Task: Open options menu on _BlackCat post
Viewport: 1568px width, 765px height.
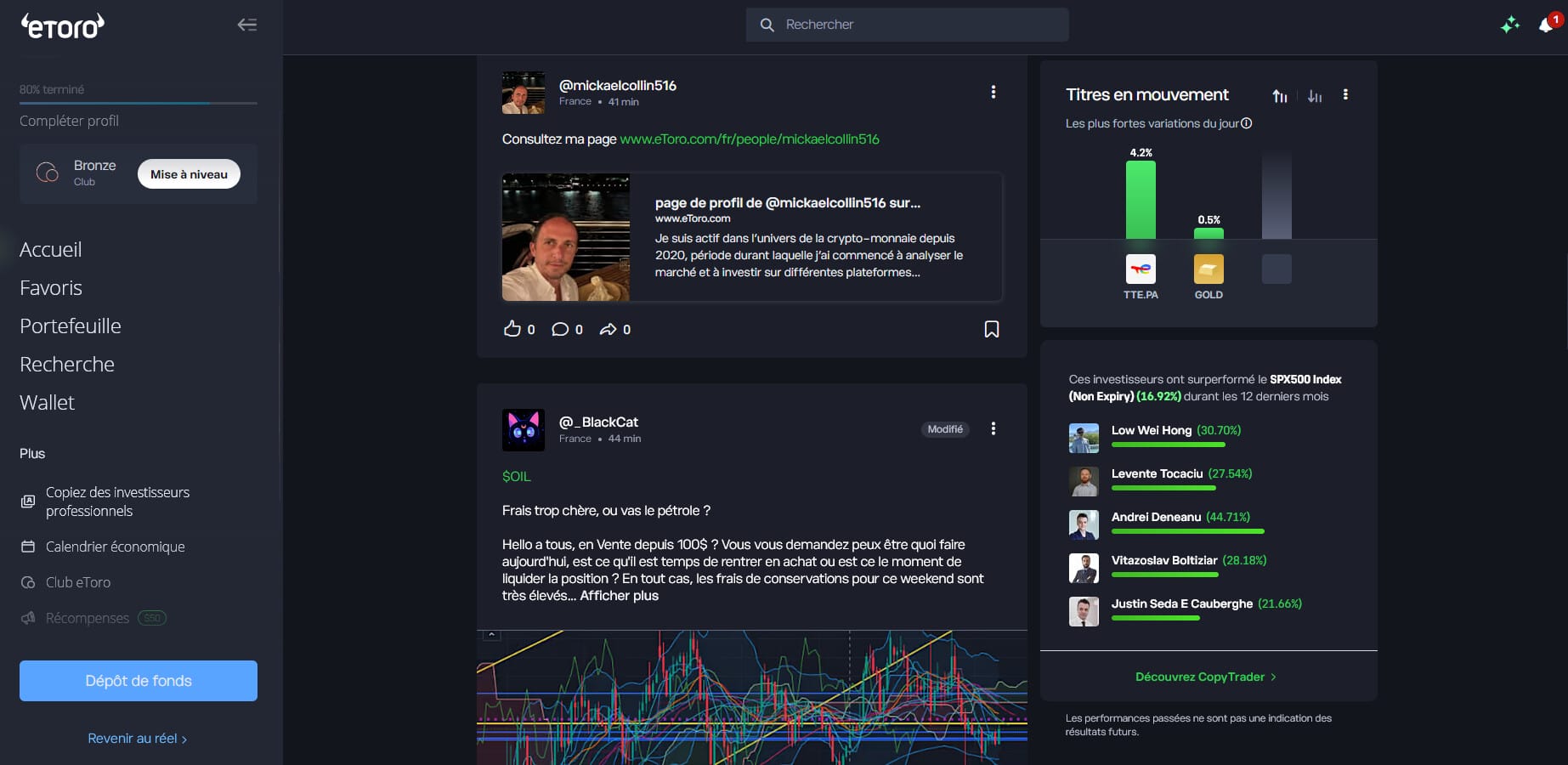Action: tap(993, 428)
